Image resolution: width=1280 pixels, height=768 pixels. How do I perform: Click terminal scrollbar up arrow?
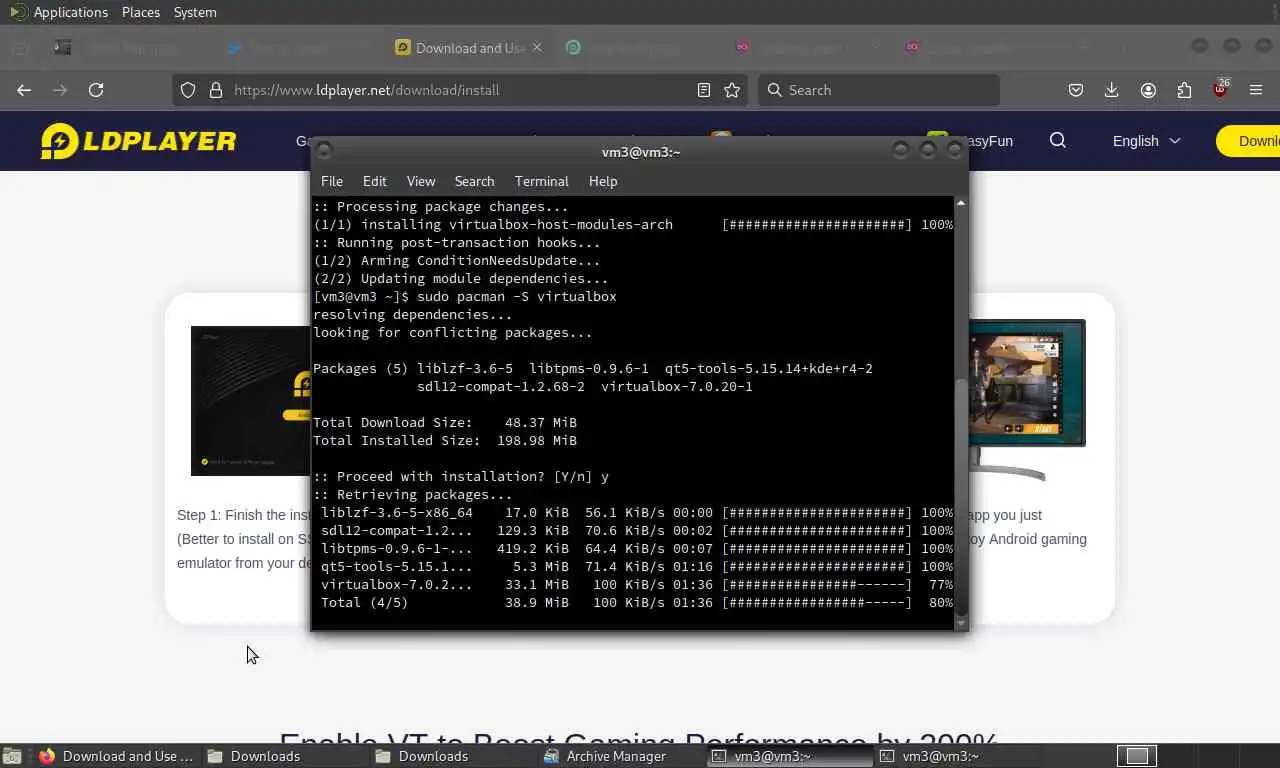tap(961, 203)
